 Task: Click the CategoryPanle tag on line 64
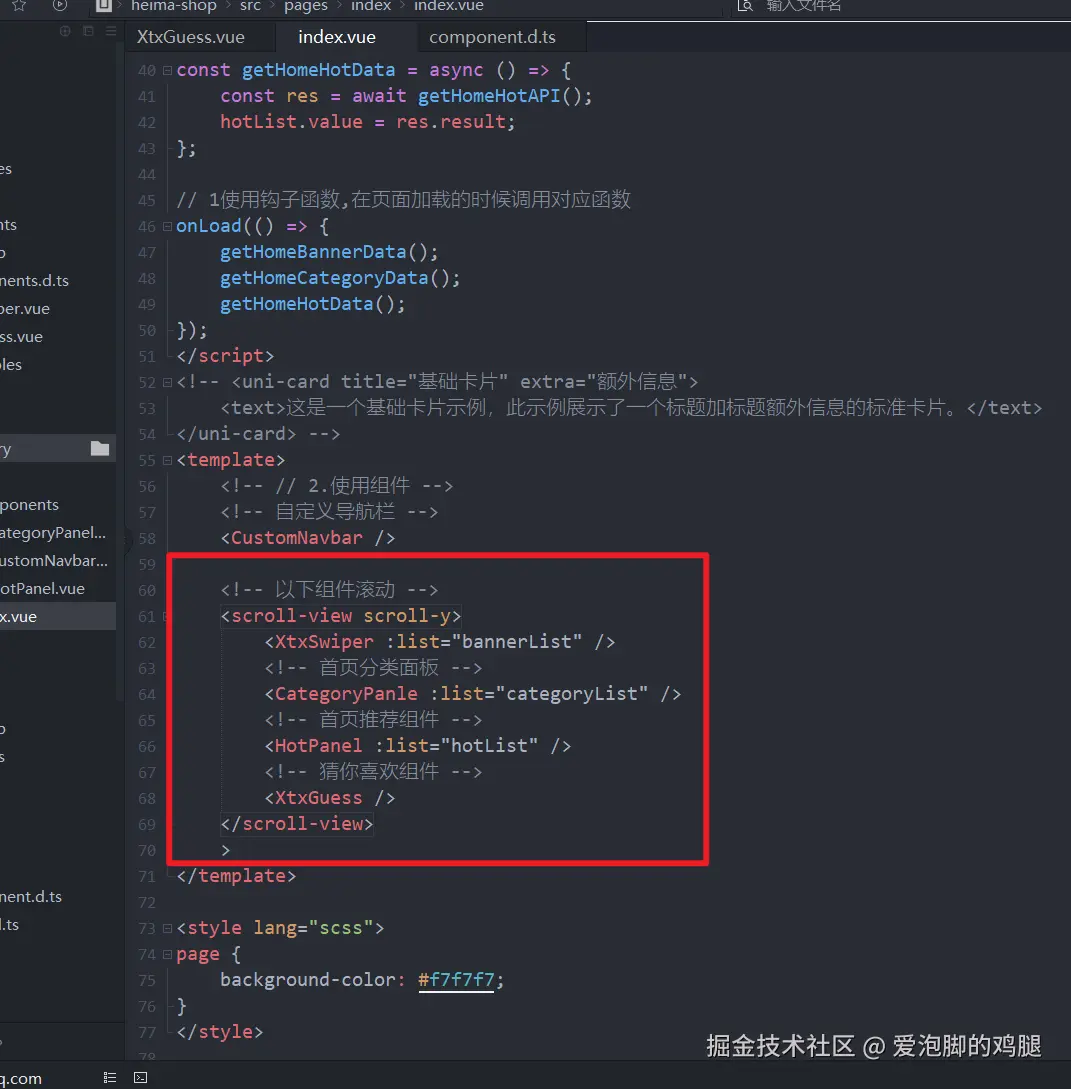click(347, 694)
